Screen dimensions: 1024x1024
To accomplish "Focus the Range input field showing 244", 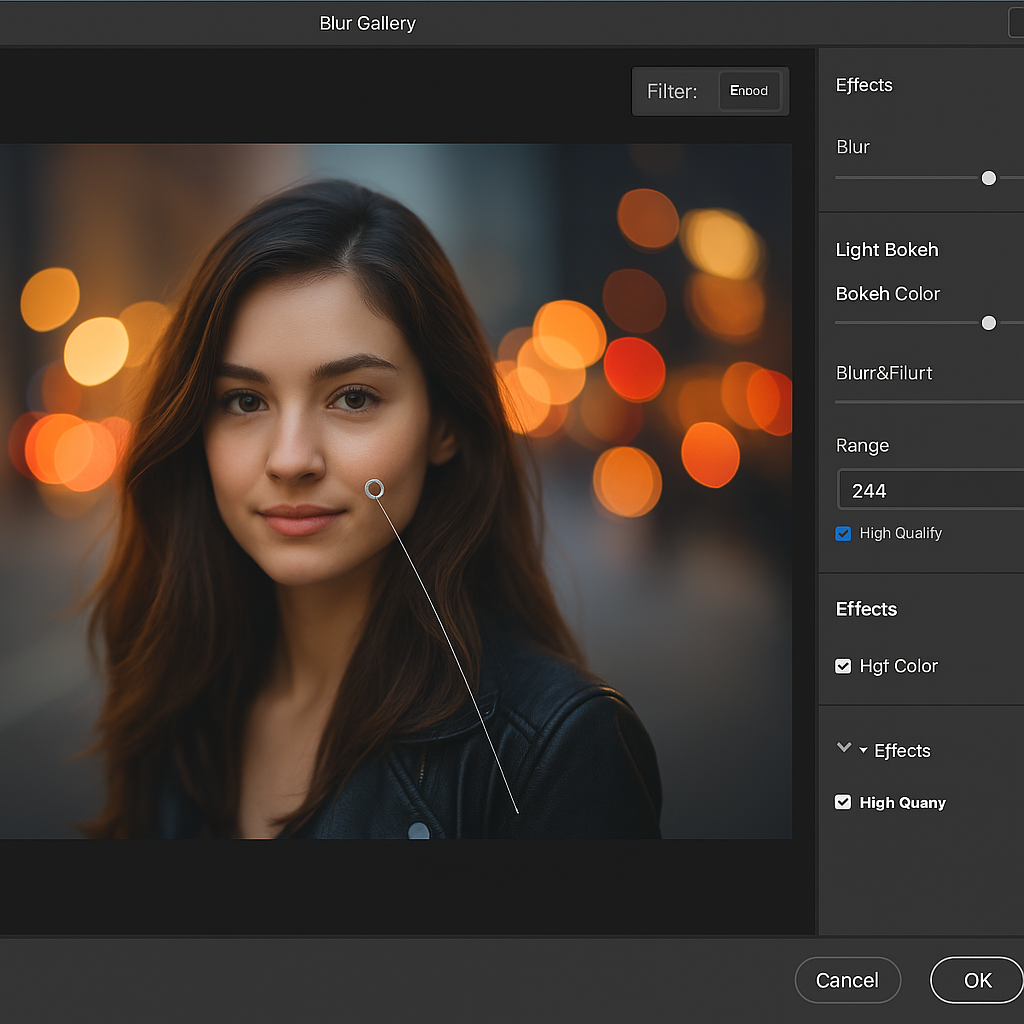I will tap(930, 491).
